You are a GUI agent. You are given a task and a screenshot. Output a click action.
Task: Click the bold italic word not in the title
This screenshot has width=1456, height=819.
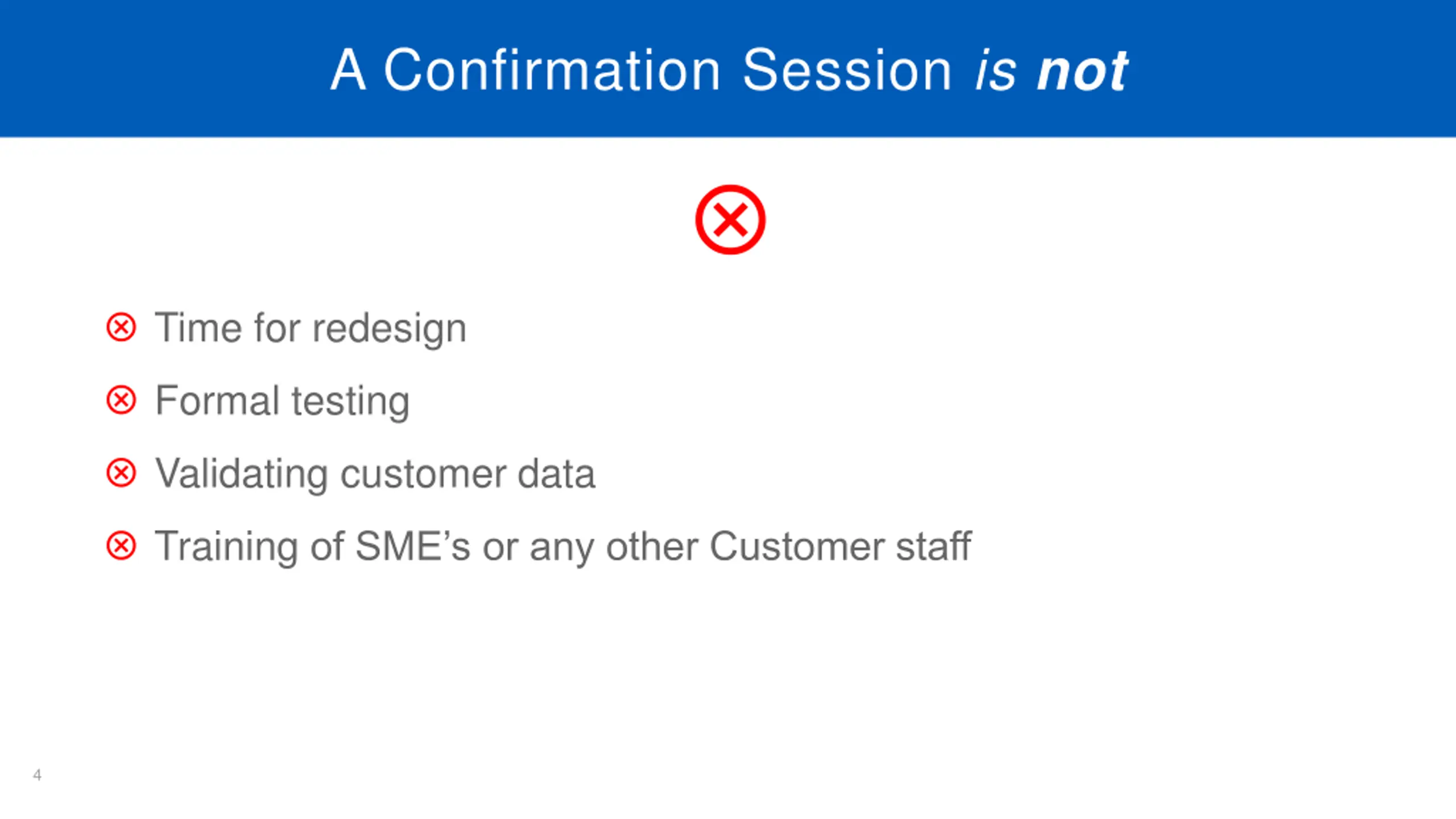1082,72
